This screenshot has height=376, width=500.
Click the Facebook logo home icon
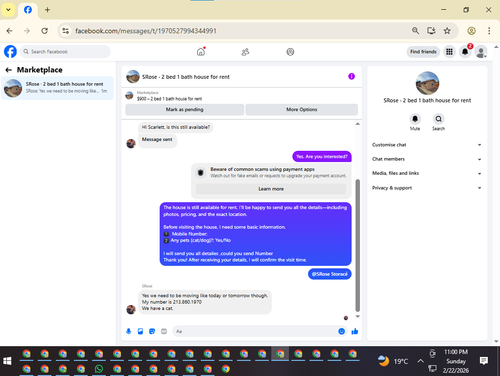10,52
